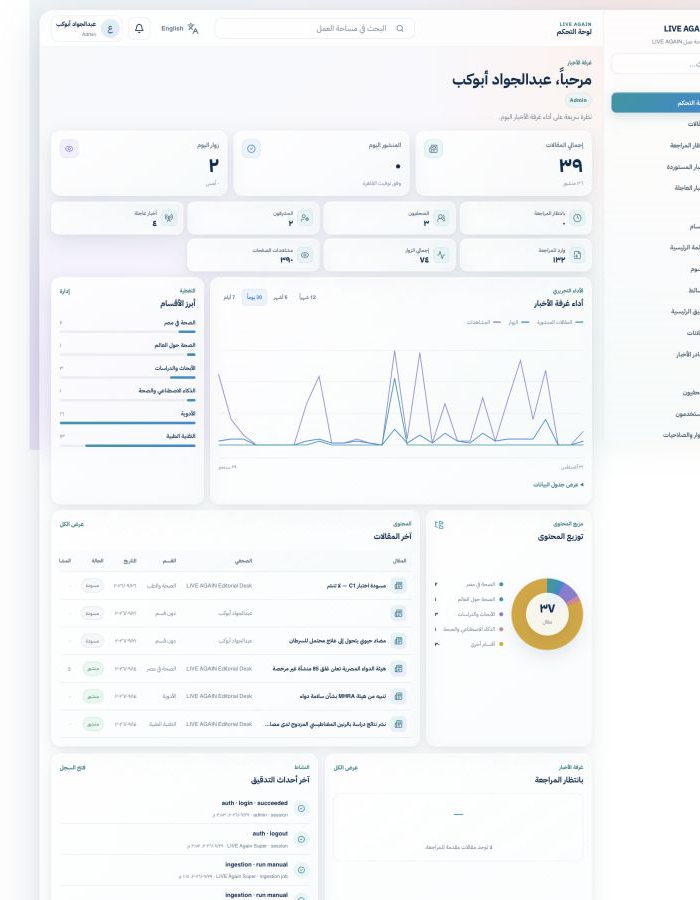Click الصحة في مصر donut legend entry

[469, 584]
